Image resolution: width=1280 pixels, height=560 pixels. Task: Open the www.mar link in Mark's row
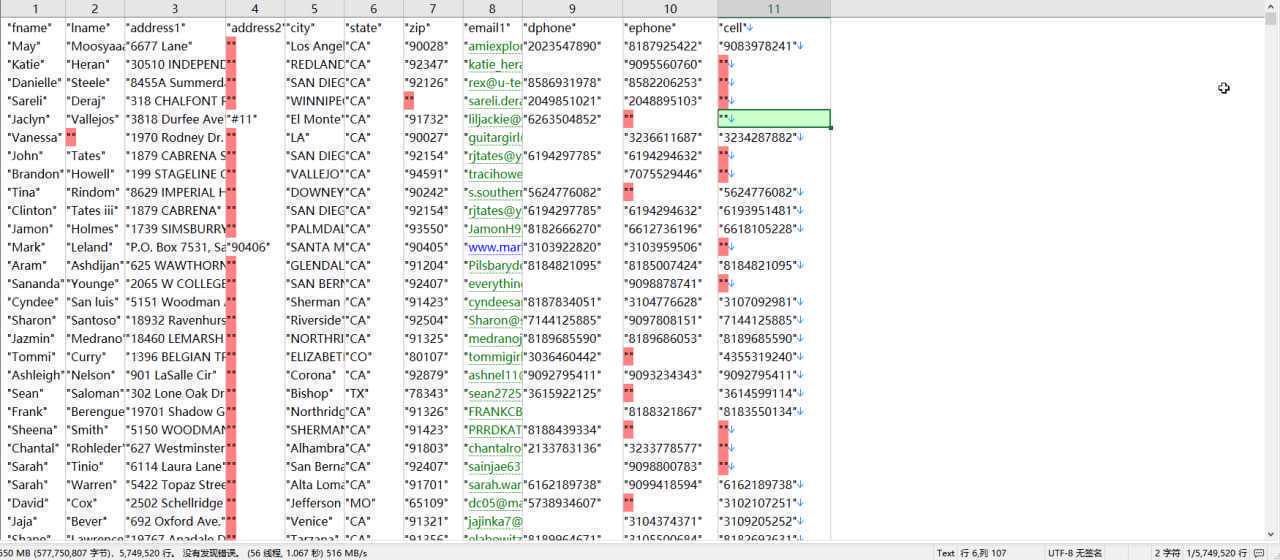coord(494,247)
